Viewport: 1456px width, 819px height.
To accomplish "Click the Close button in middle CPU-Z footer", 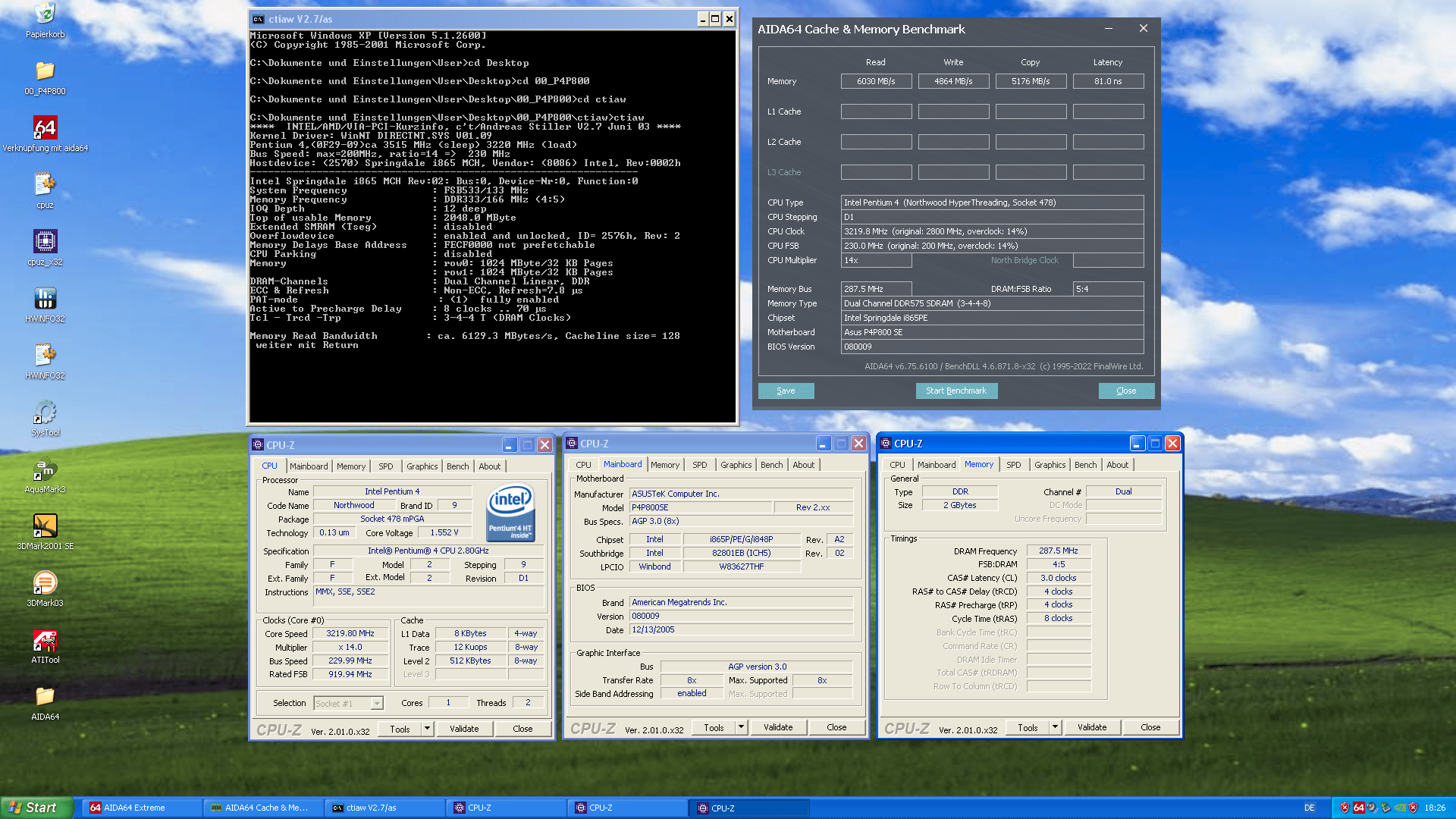I will [836, 727].
